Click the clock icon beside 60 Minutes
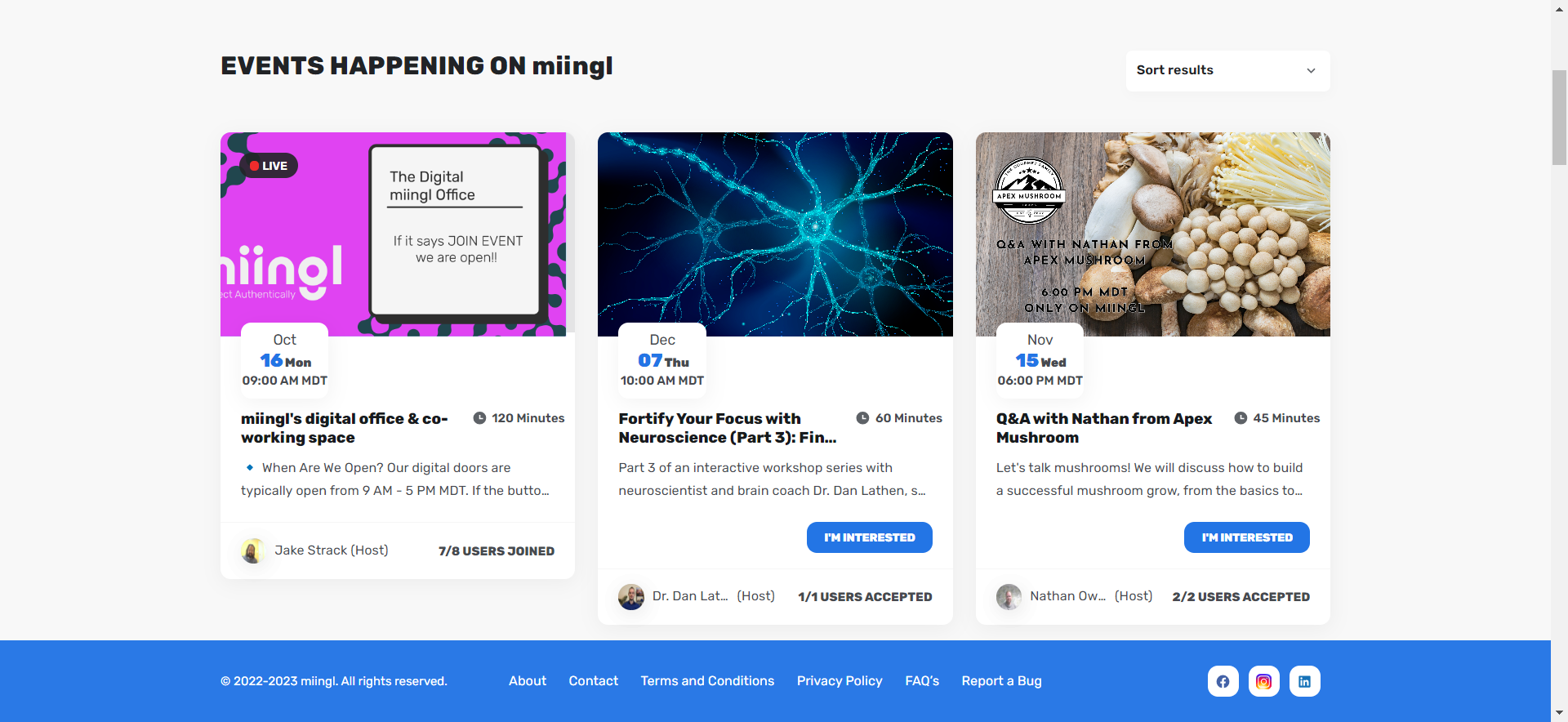The width and height of the screenshot is (1568, 722). [x=862, y=418]
